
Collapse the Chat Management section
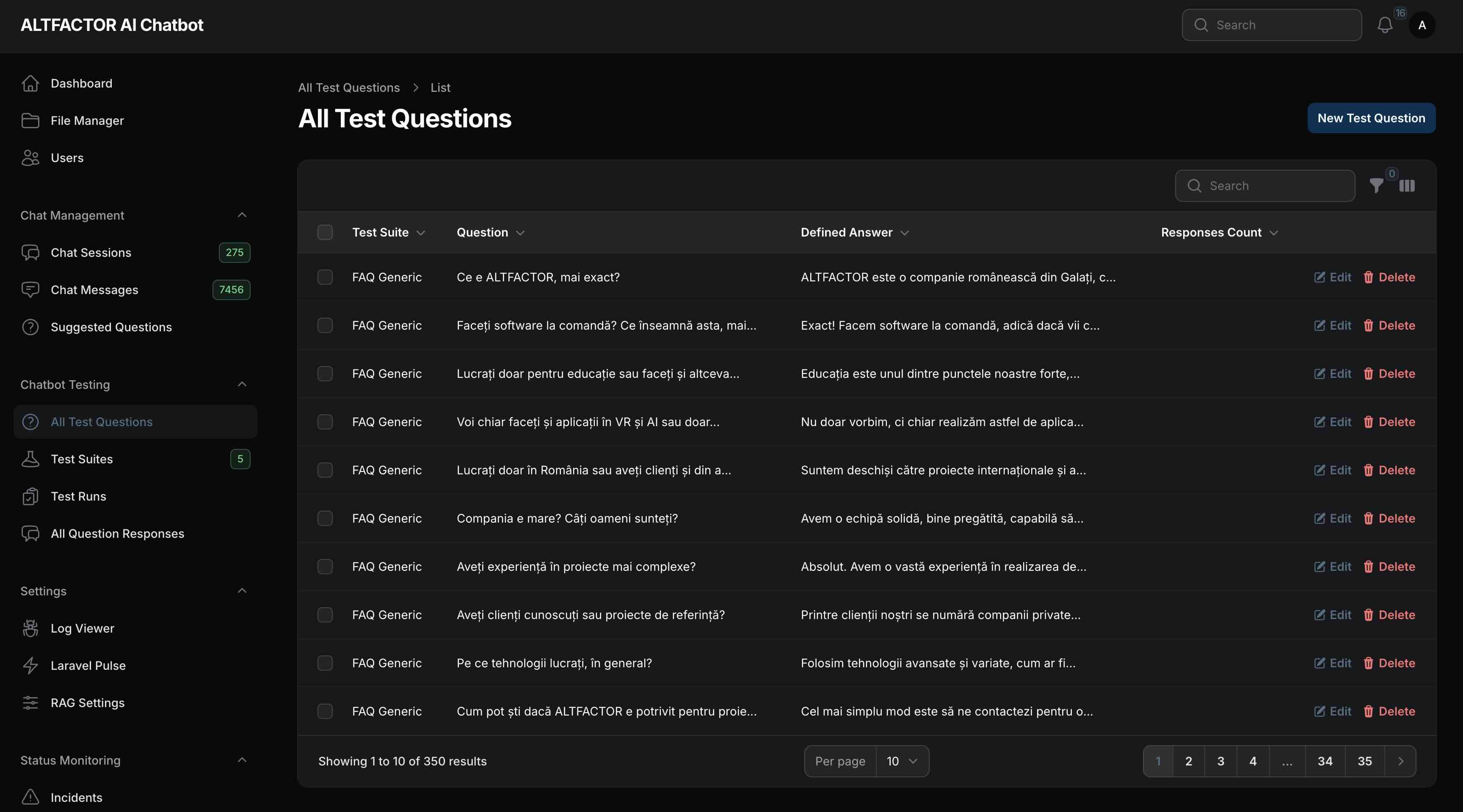[x=242, y=215]
